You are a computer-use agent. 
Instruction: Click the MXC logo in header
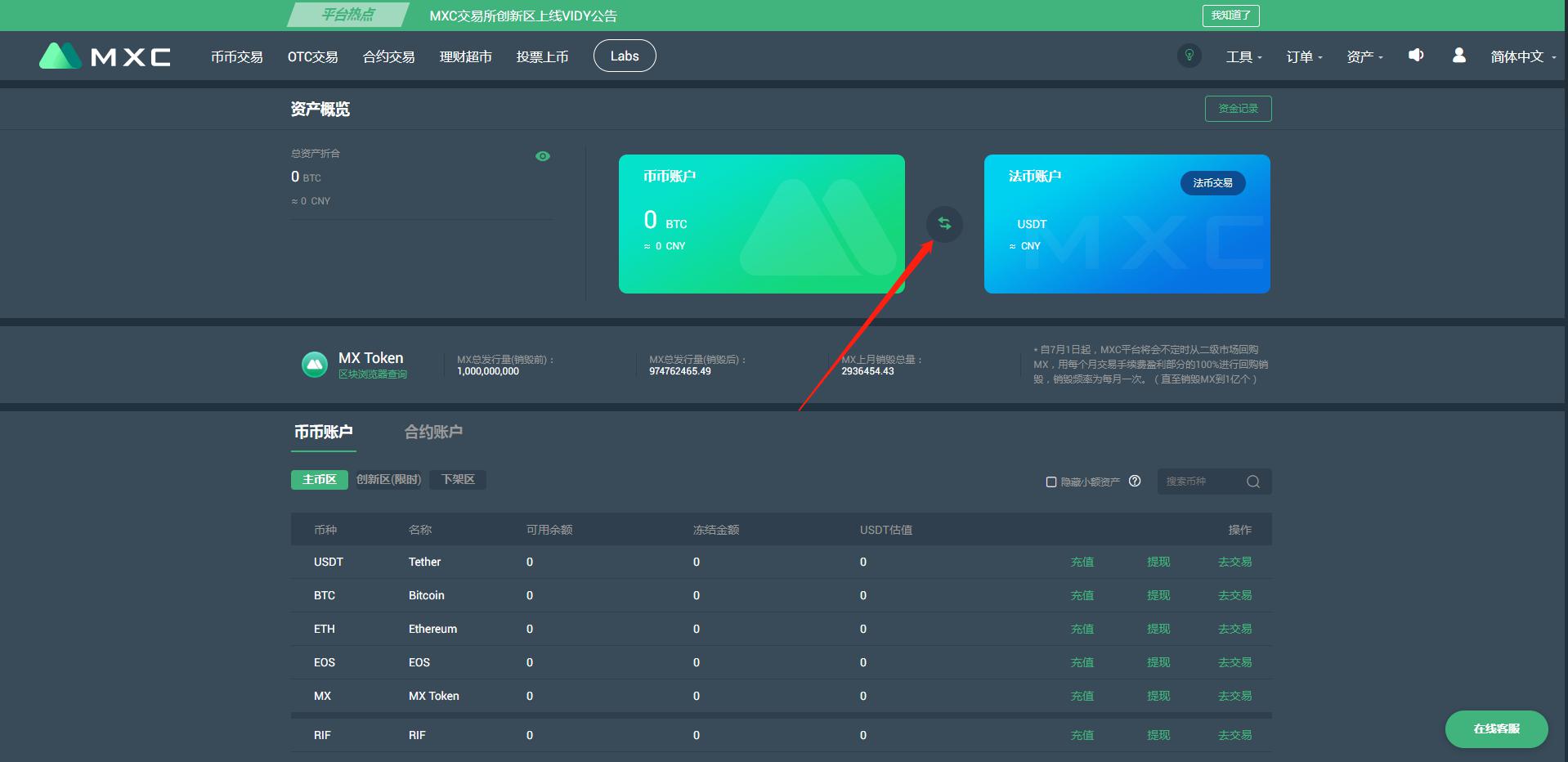105,56
